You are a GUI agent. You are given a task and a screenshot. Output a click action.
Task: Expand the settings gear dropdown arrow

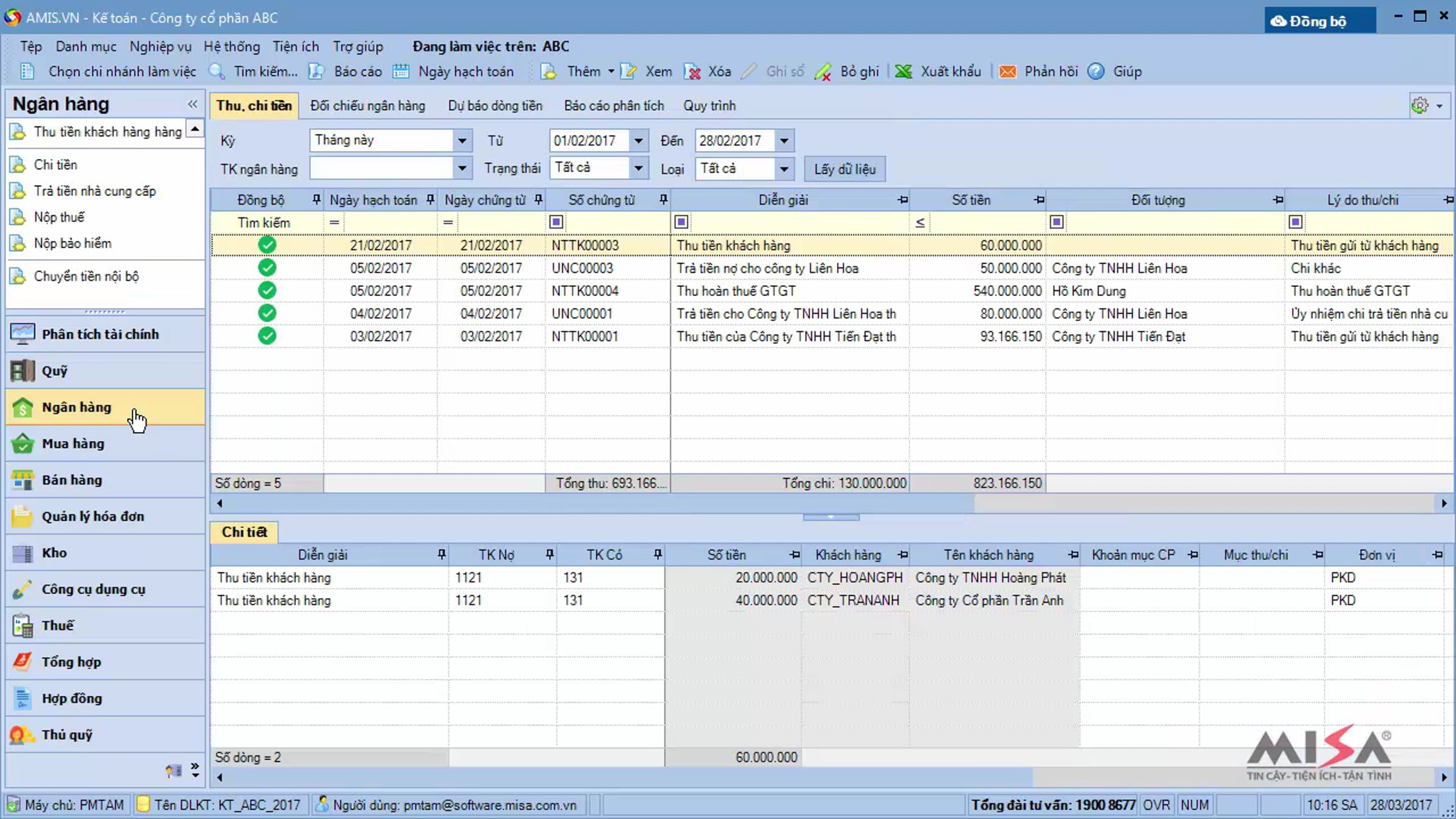pyautogui.click(x=1440, y=106)
